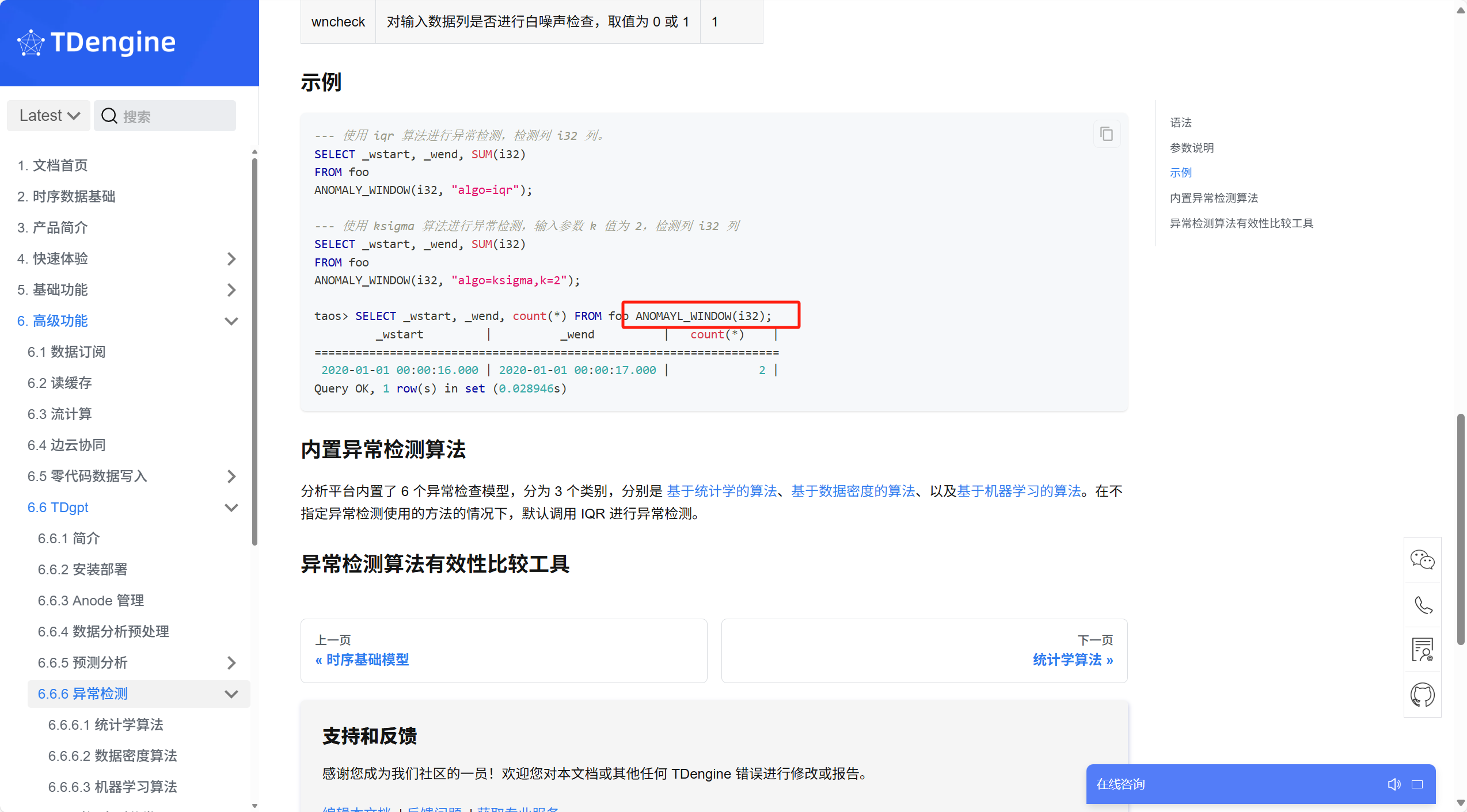Click the consultation form icon
The image size is (1467, 812).
tap(1422, 650)
